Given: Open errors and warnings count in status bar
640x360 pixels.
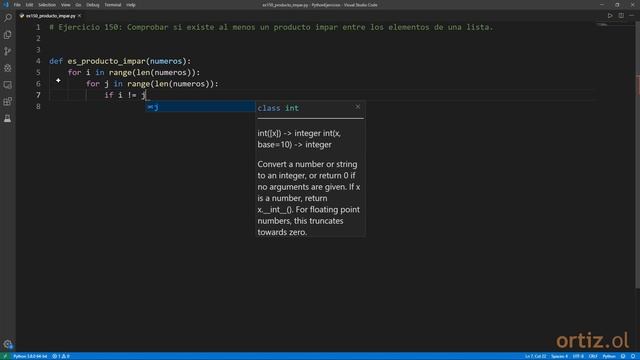Looking at the screenshot, I should pyautogui.click(x=61, y=356).
